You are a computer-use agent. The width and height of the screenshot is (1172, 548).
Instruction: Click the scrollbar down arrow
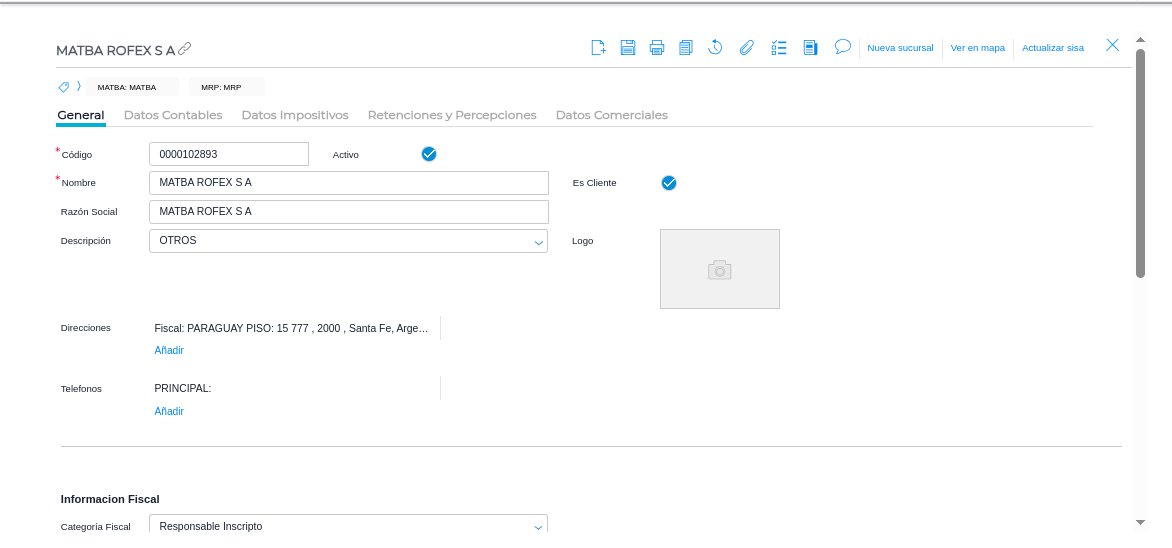(x=1141, y=522)
